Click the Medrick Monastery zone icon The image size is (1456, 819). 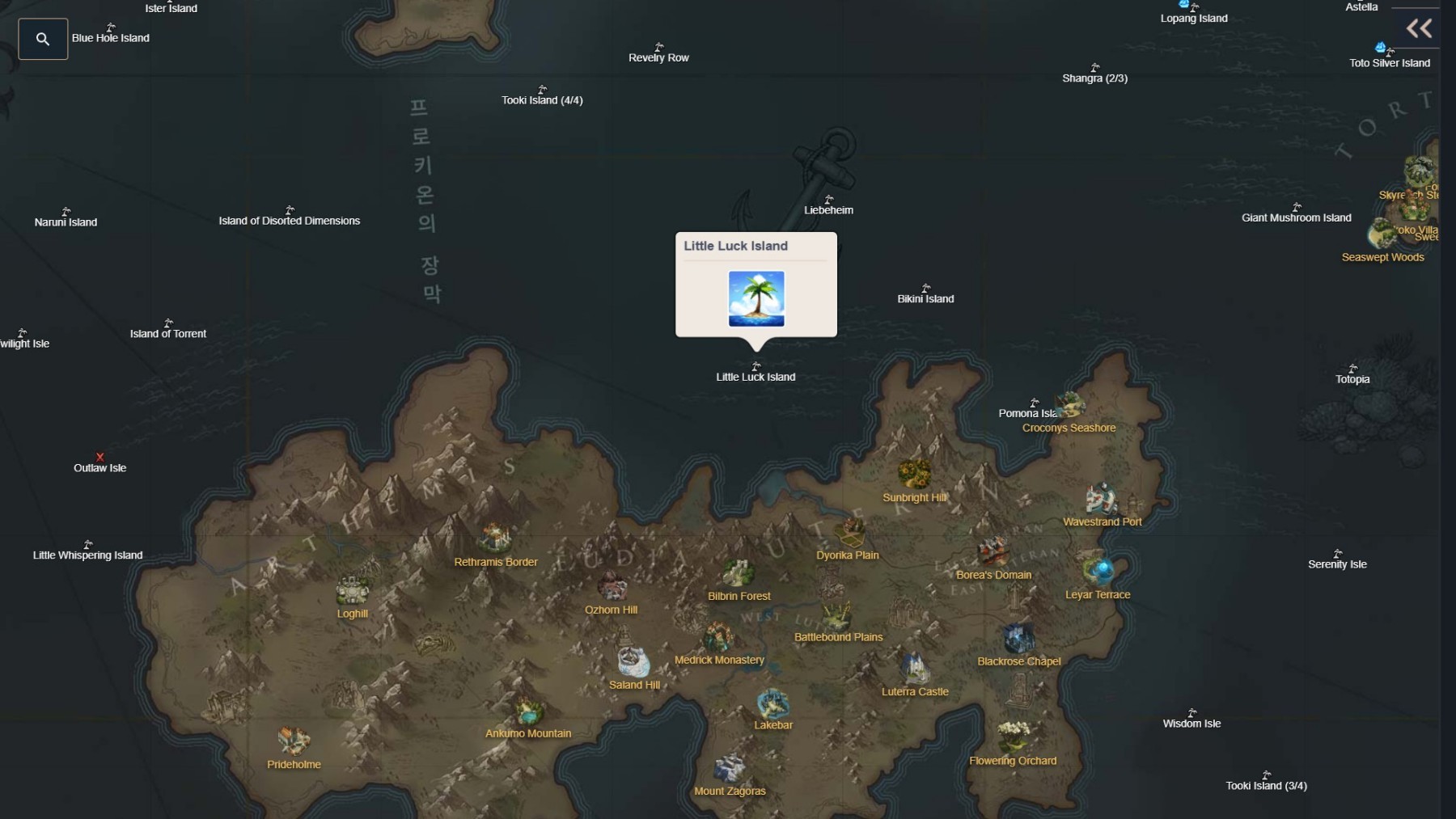pos(717,637)
